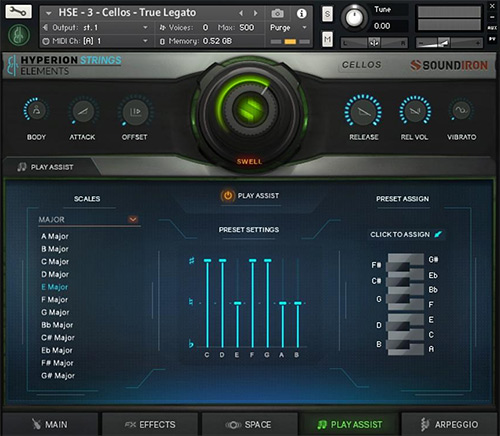The height and width of the screenshot is (436, 500).
Task: Select the Eb Major scale
Action: pos(57,350)
